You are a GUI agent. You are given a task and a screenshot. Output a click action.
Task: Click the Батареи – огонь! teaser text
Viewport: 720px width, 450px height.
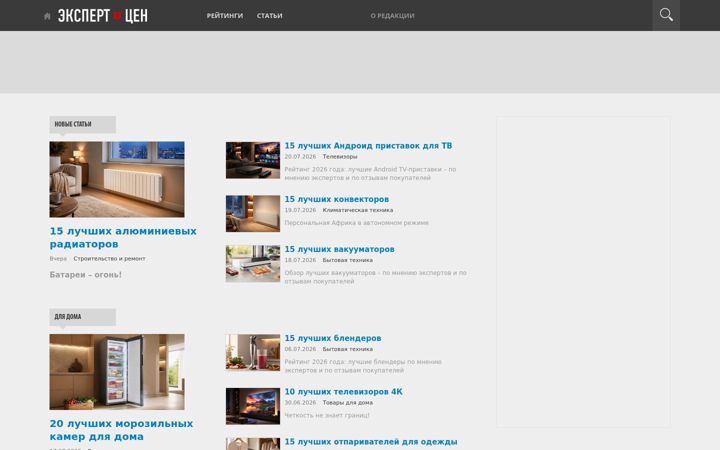tap(85, 275)
